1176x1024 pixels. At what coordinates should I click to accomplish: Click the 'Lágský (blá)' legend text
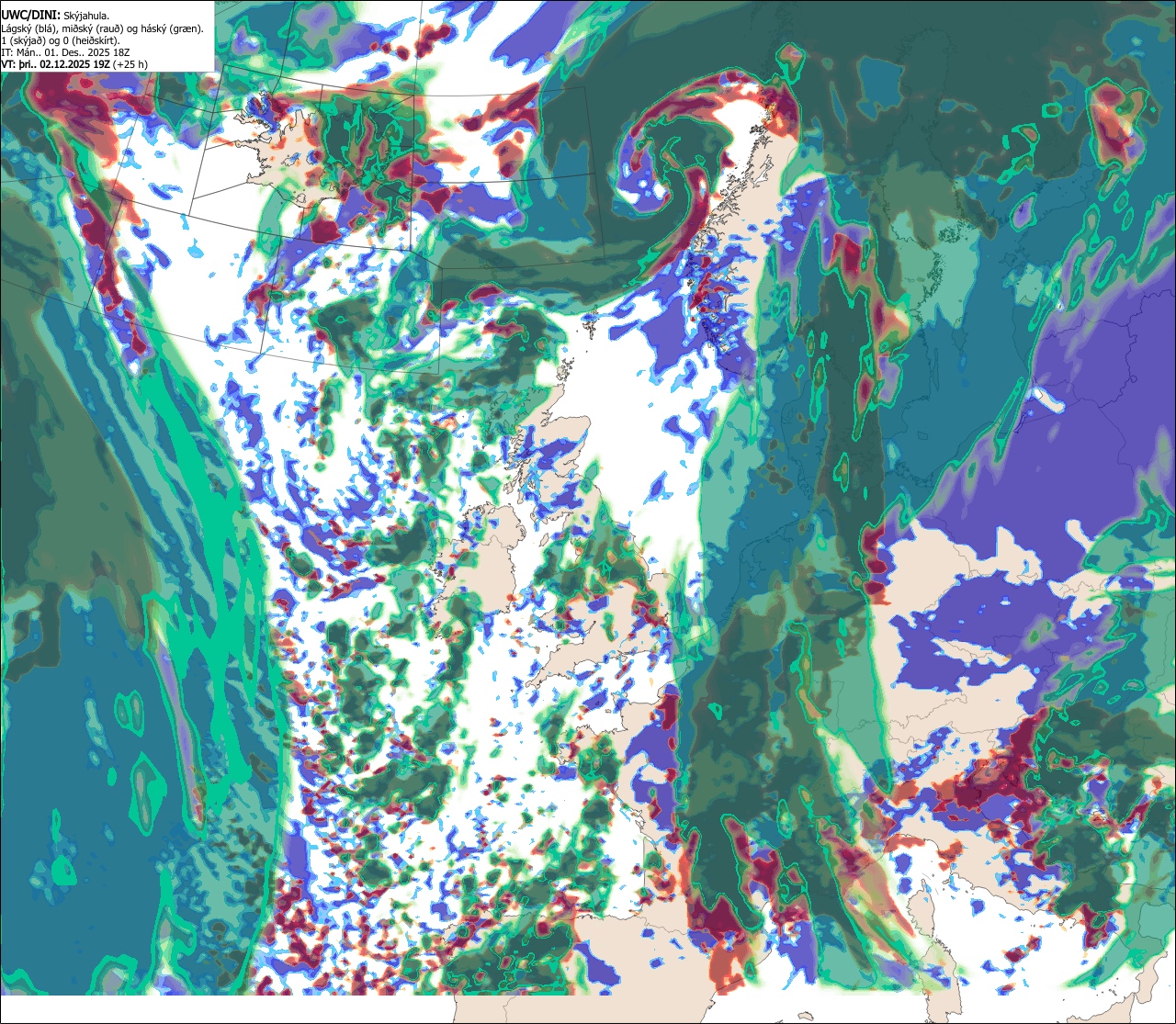tap(28, 28)
